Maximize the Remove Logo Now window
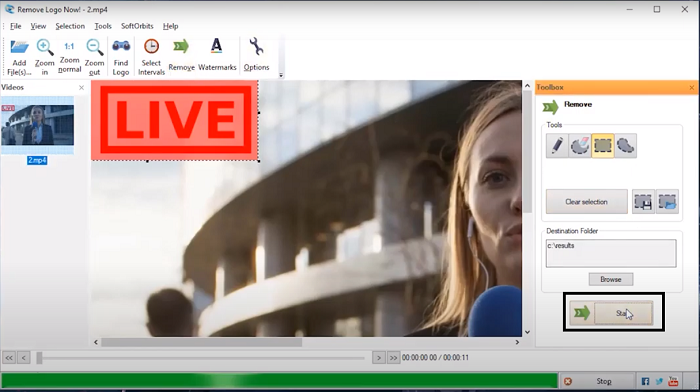Screen dimensions: 700x392 (657, 9)
